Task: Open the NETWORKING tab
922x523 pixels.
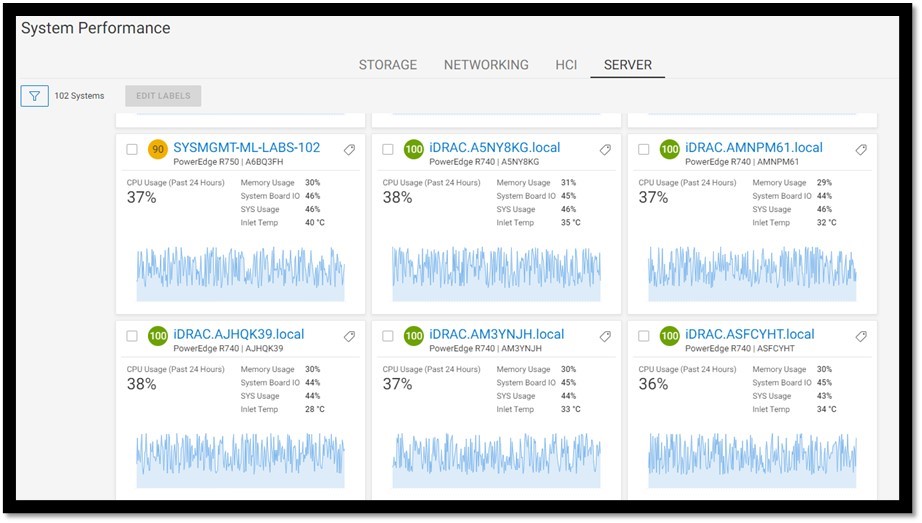Action: point(486,65)
